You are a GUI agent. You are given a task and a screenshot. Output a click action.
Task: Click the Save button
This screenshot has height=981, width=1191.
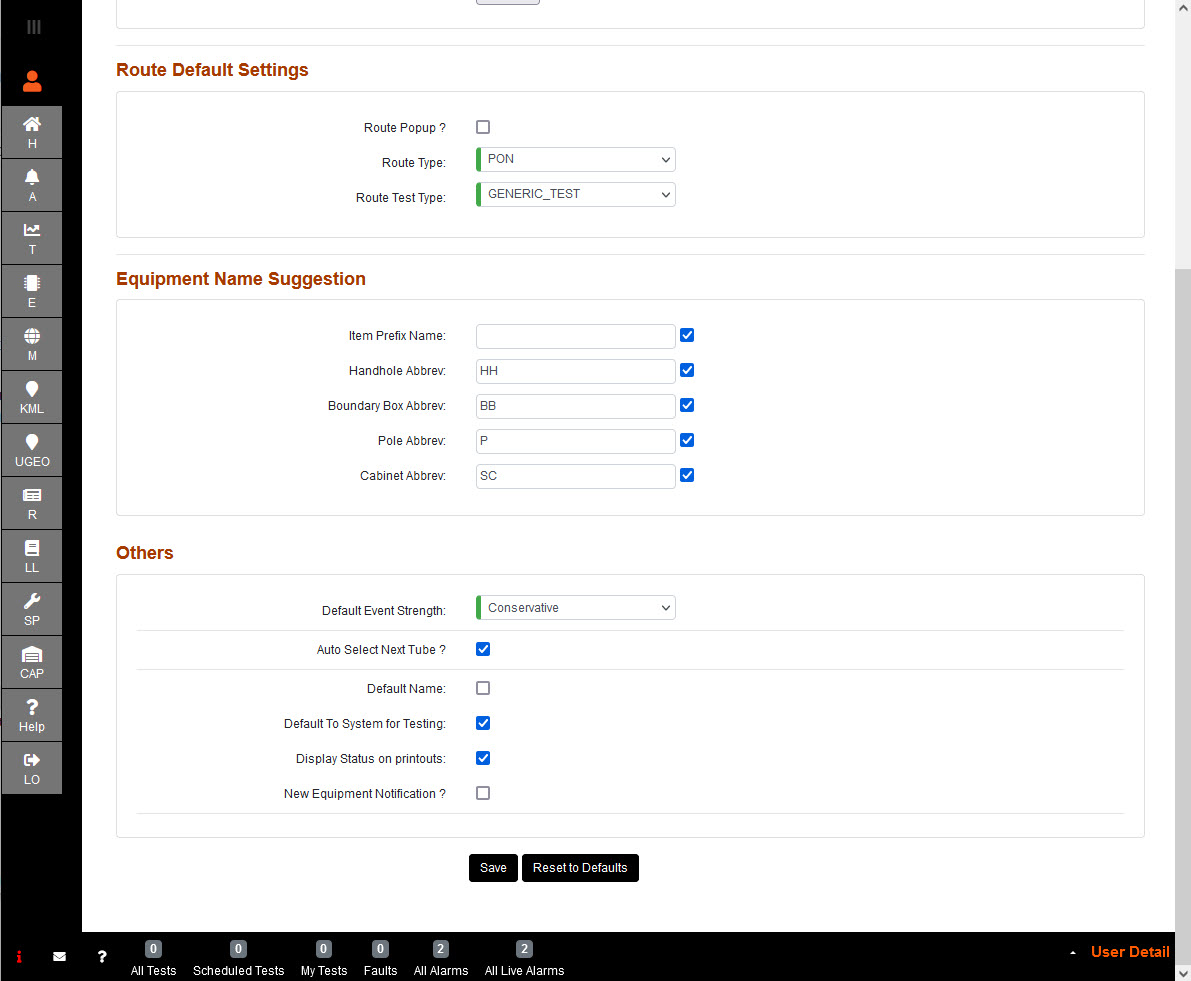[x=493, y=868]
